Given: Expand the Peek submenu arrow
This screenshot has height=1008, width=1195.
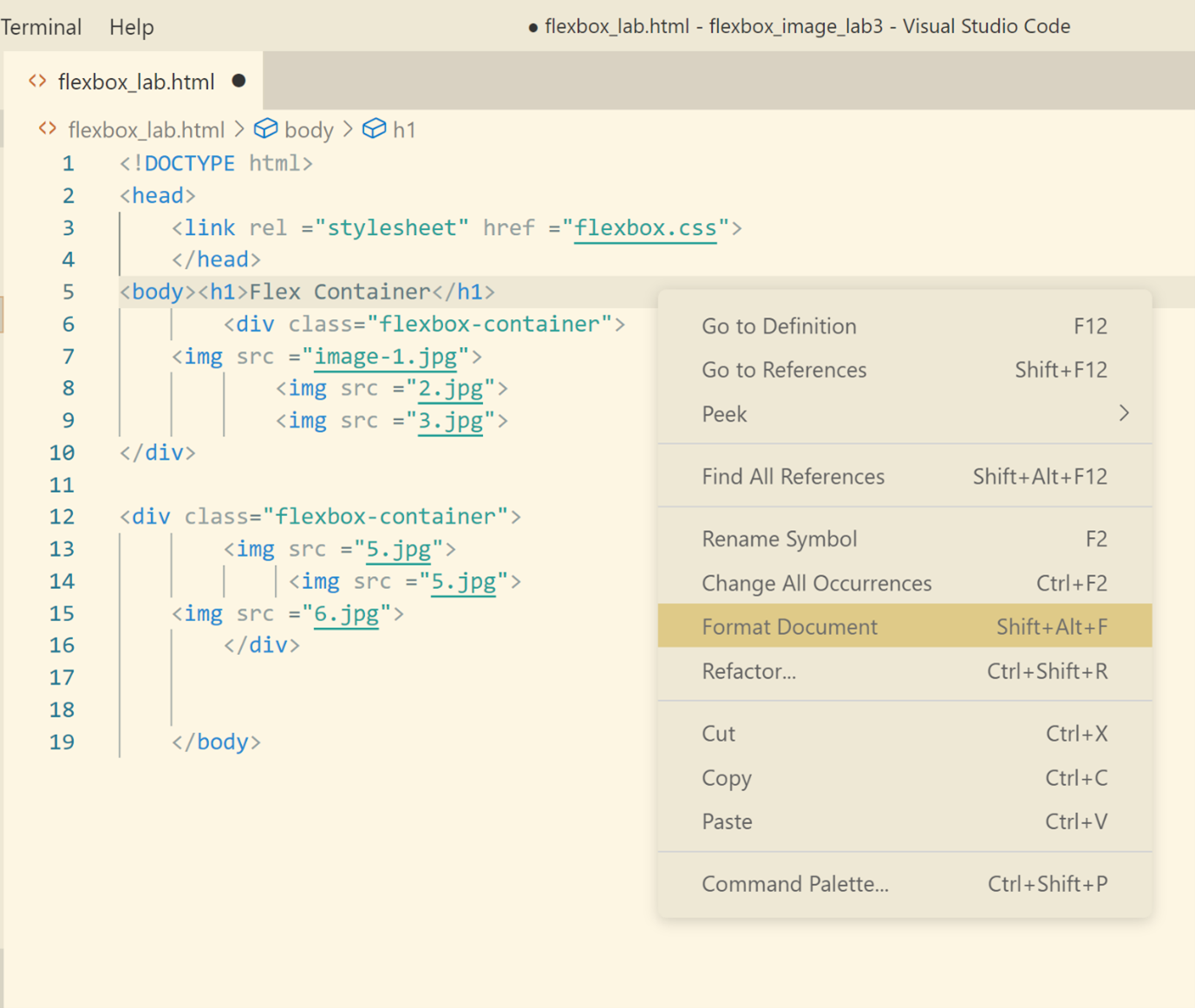Looking at the screenshot, I should (1124, 414).
